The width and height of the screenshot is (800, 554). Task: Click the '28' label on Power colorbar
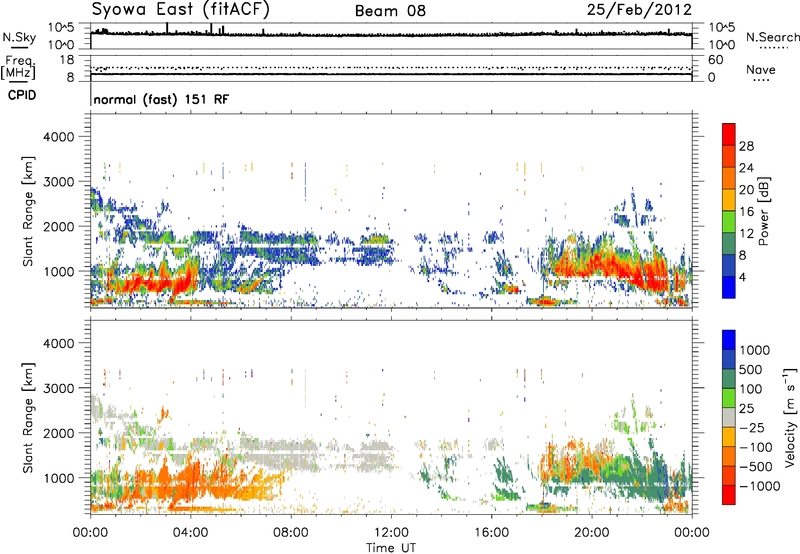coord(746,146)
